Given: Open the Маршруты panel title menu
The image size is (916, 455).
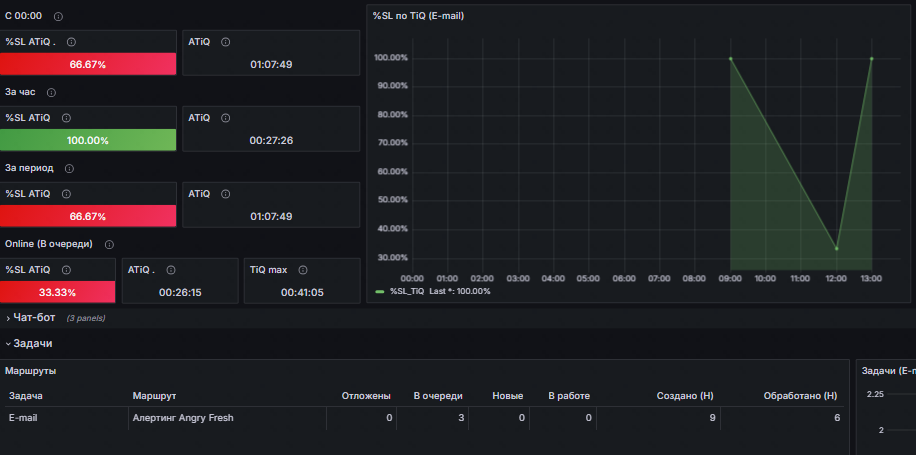Looking at the screenshot, I should [30, 371].
